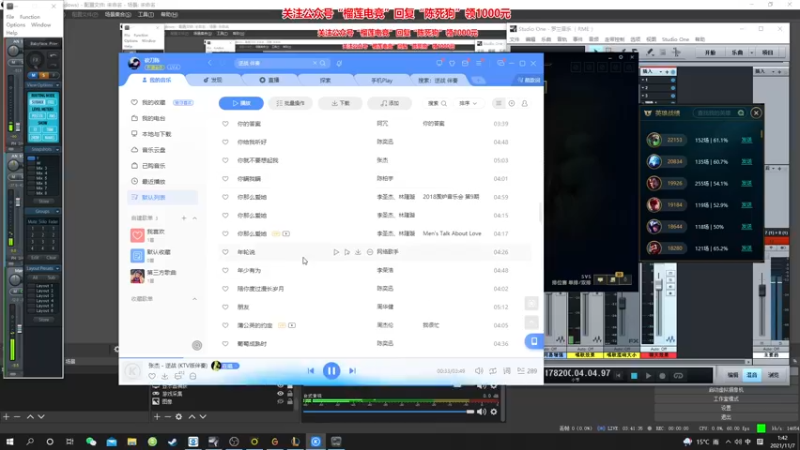
Task: Pause the song in Kugou player
Action: point(331,371)
